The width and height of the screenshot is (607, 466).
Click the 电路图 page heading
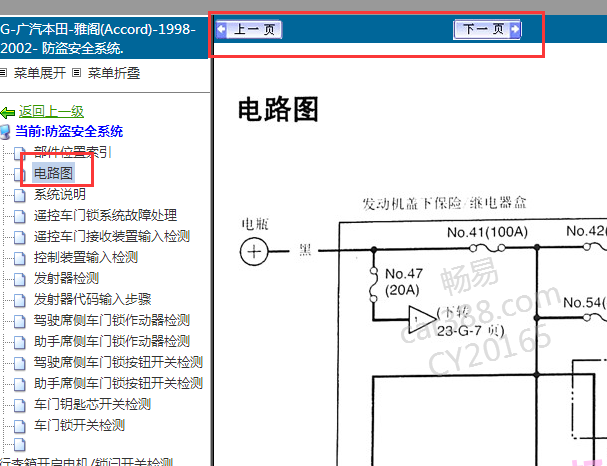(278, 110)
